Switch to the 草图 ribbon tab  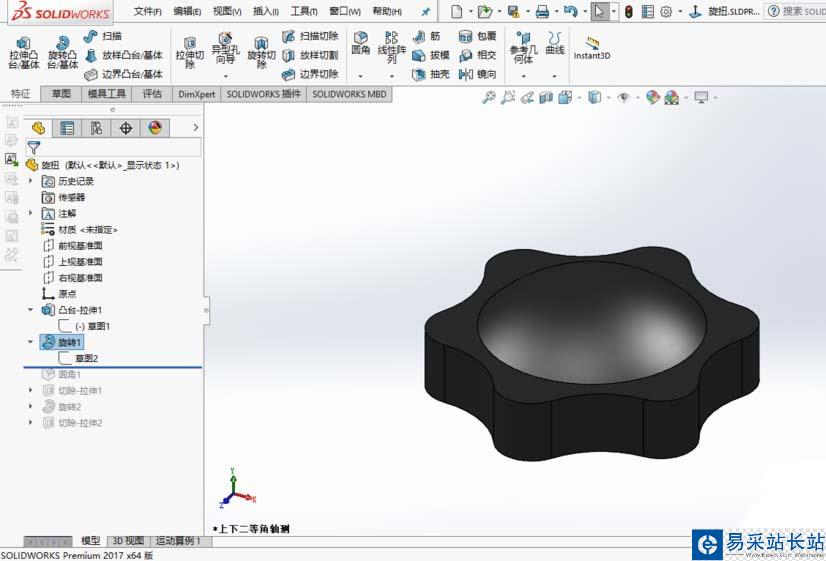coord(61,94)
